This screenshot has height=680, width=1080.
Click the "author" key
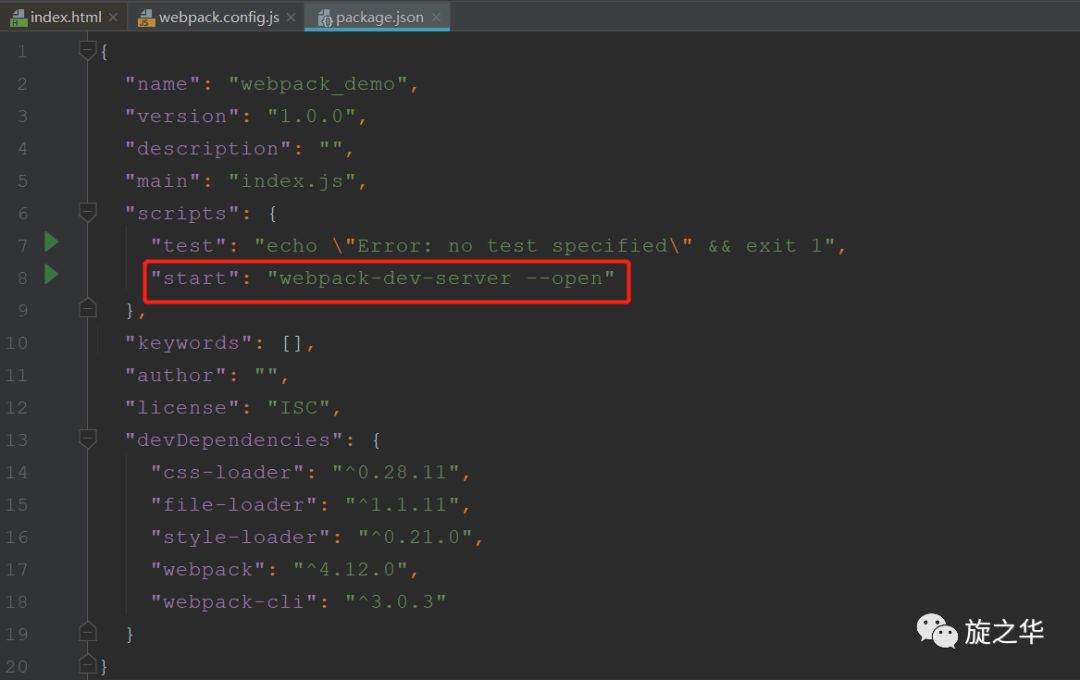[x=176, y=375]
